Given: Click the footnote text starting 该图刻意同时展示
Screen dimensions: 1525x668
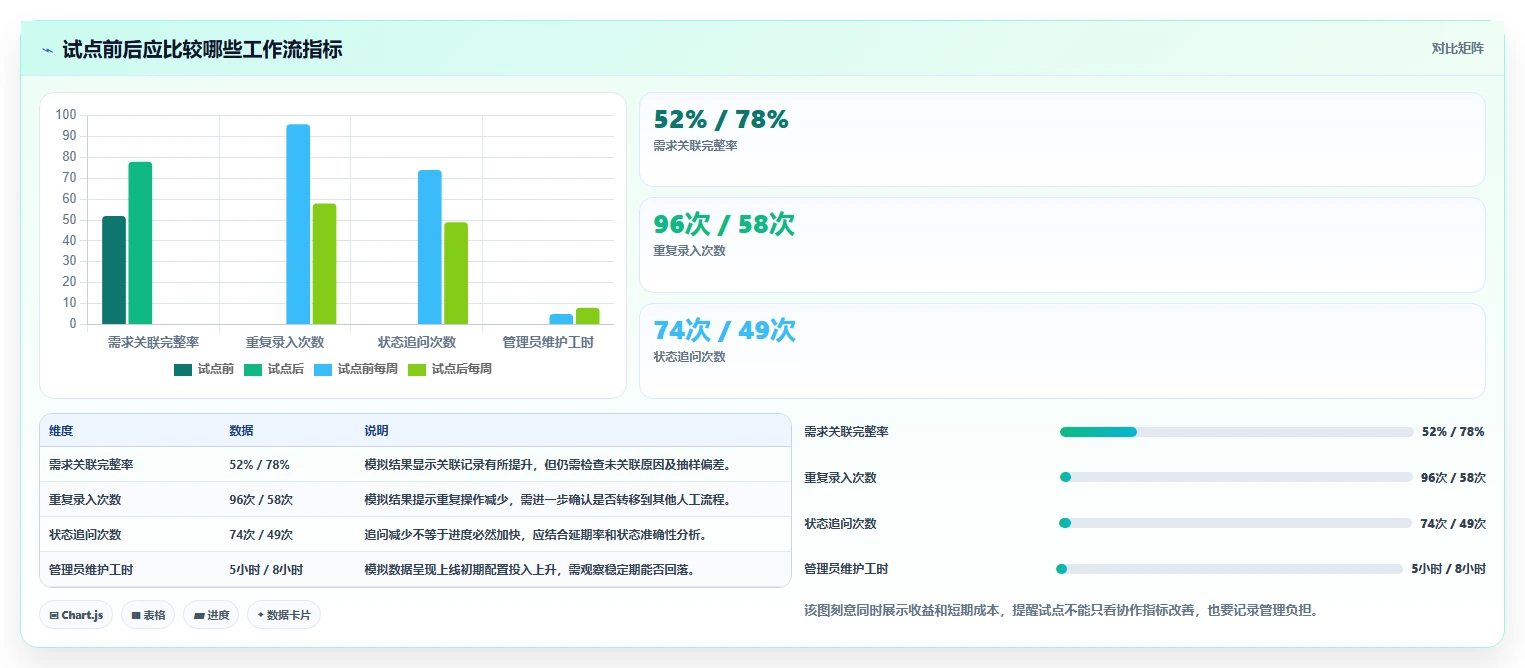Looking at the screenshot, I should (x=1061, y=609).
